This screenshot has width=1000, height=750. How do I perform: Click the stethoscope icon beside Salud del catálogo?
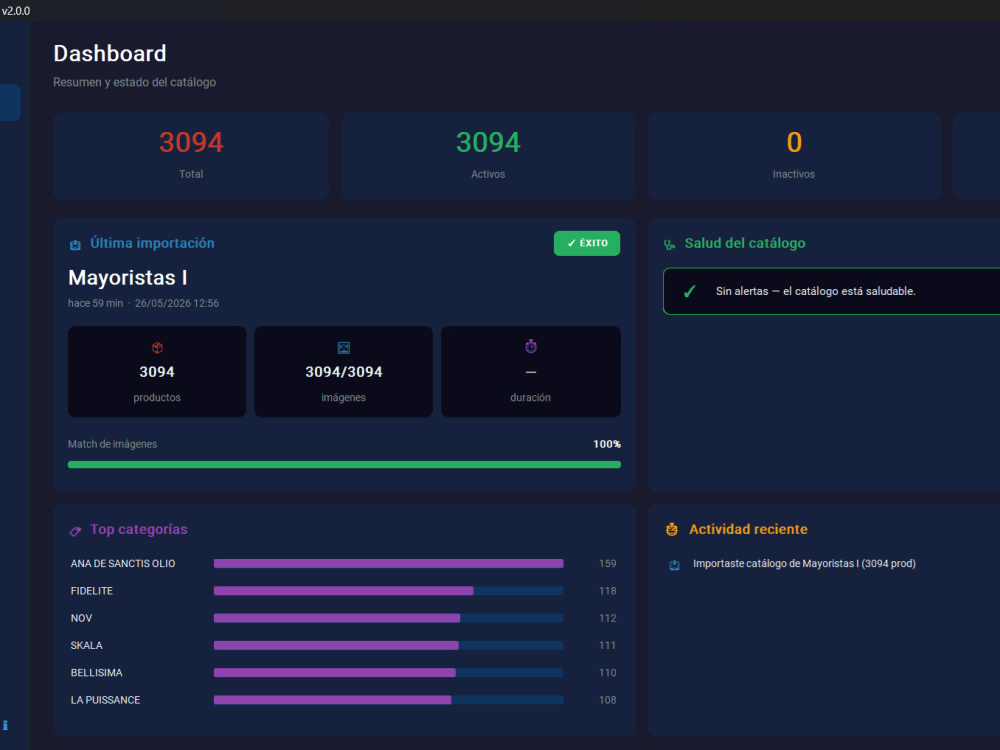click(669, 245)
